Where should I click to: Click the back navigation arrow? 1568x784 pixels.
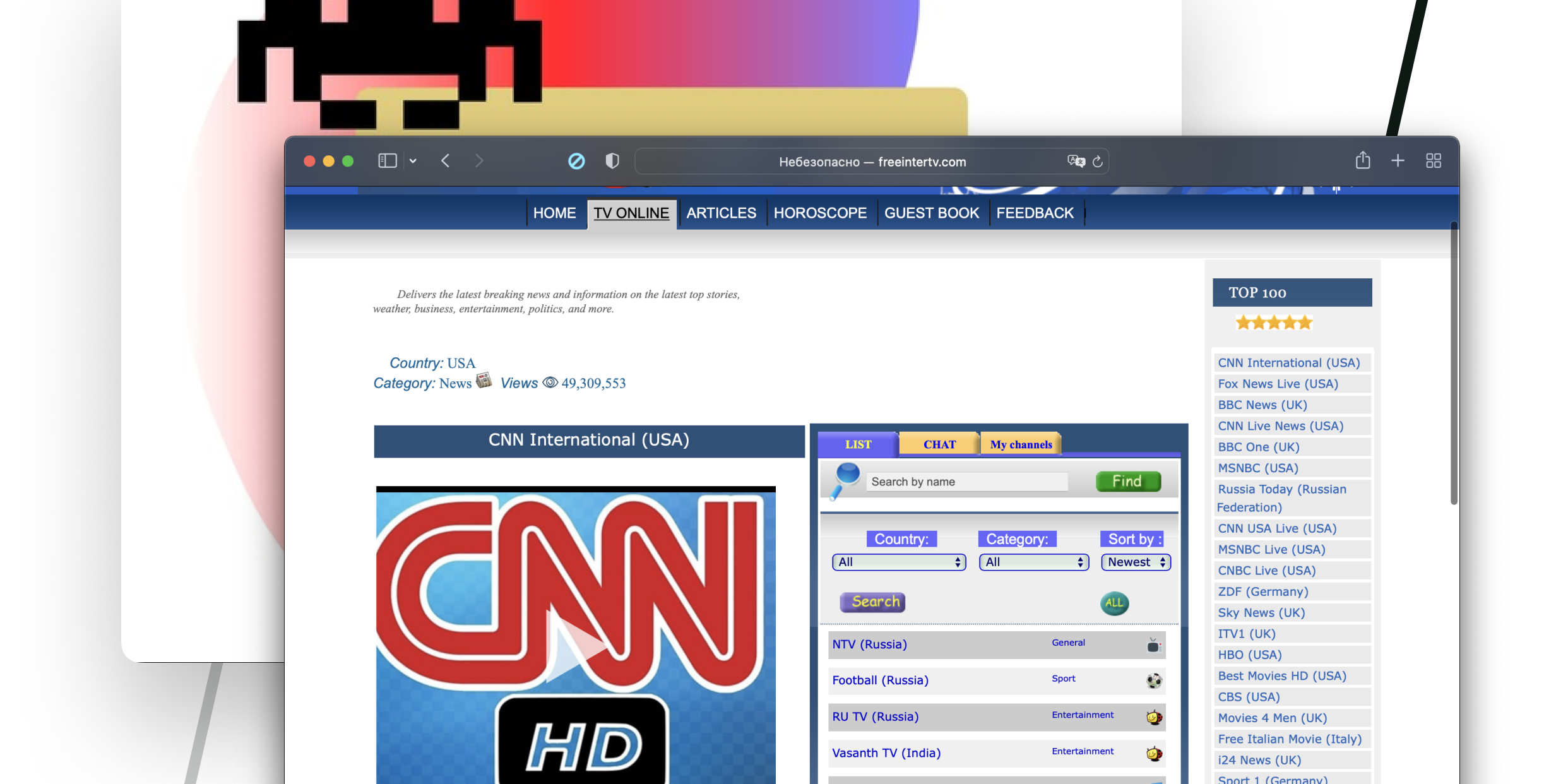[446, 161]
